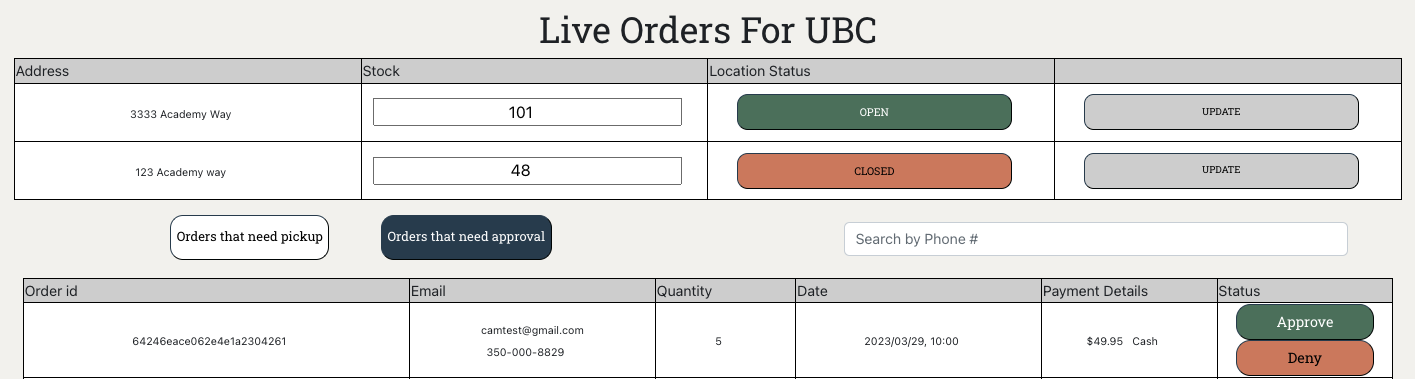Click the camtest@gmail.com email address
1415x379 pixels.
pyautogui.click(x=532, y=330)
